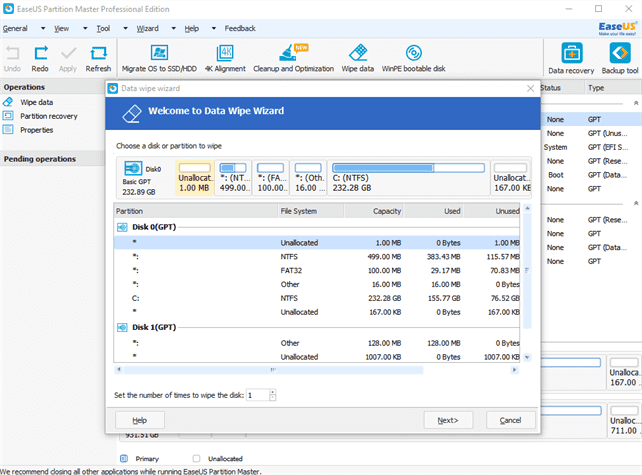Click the Disk 1(GPT) tree icon
This screenshot has height=475, width=642.
click(122, 328)
